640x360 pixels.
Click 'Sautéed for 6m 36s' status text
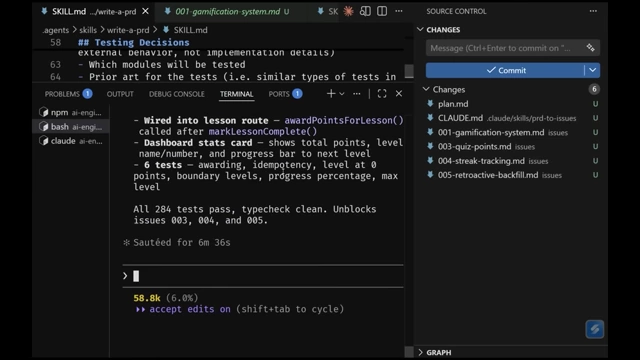pyautogui.click(x=182, y=242)
